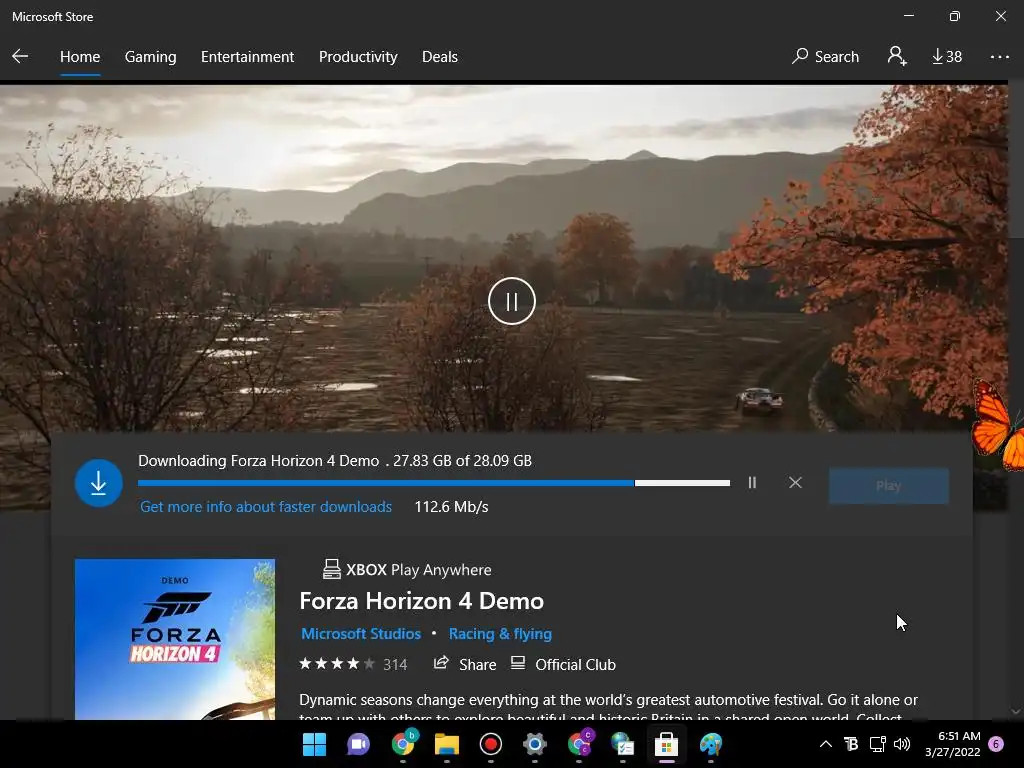Open File Explorer from the taskbar
This screenshot has height=768, width=1024.
coord(447,744)
